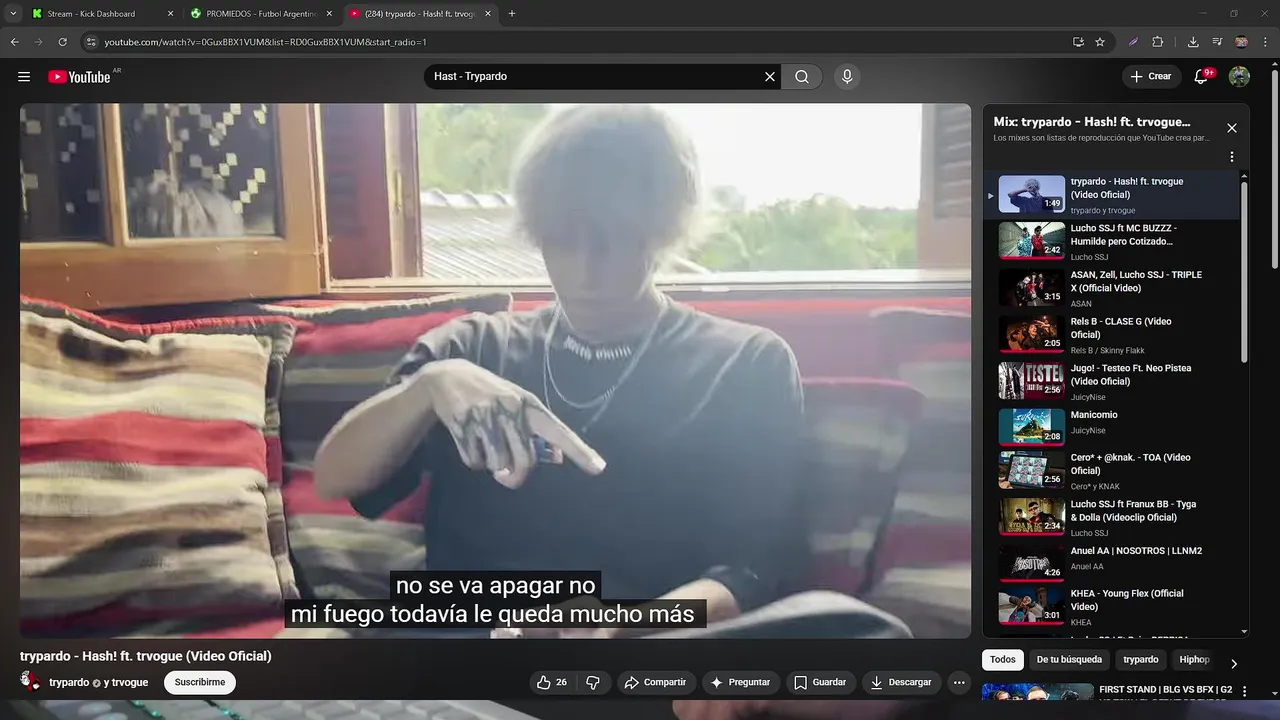Open the trypardo channel name link
Screen dimensions: 1280x720
(69, 683)
